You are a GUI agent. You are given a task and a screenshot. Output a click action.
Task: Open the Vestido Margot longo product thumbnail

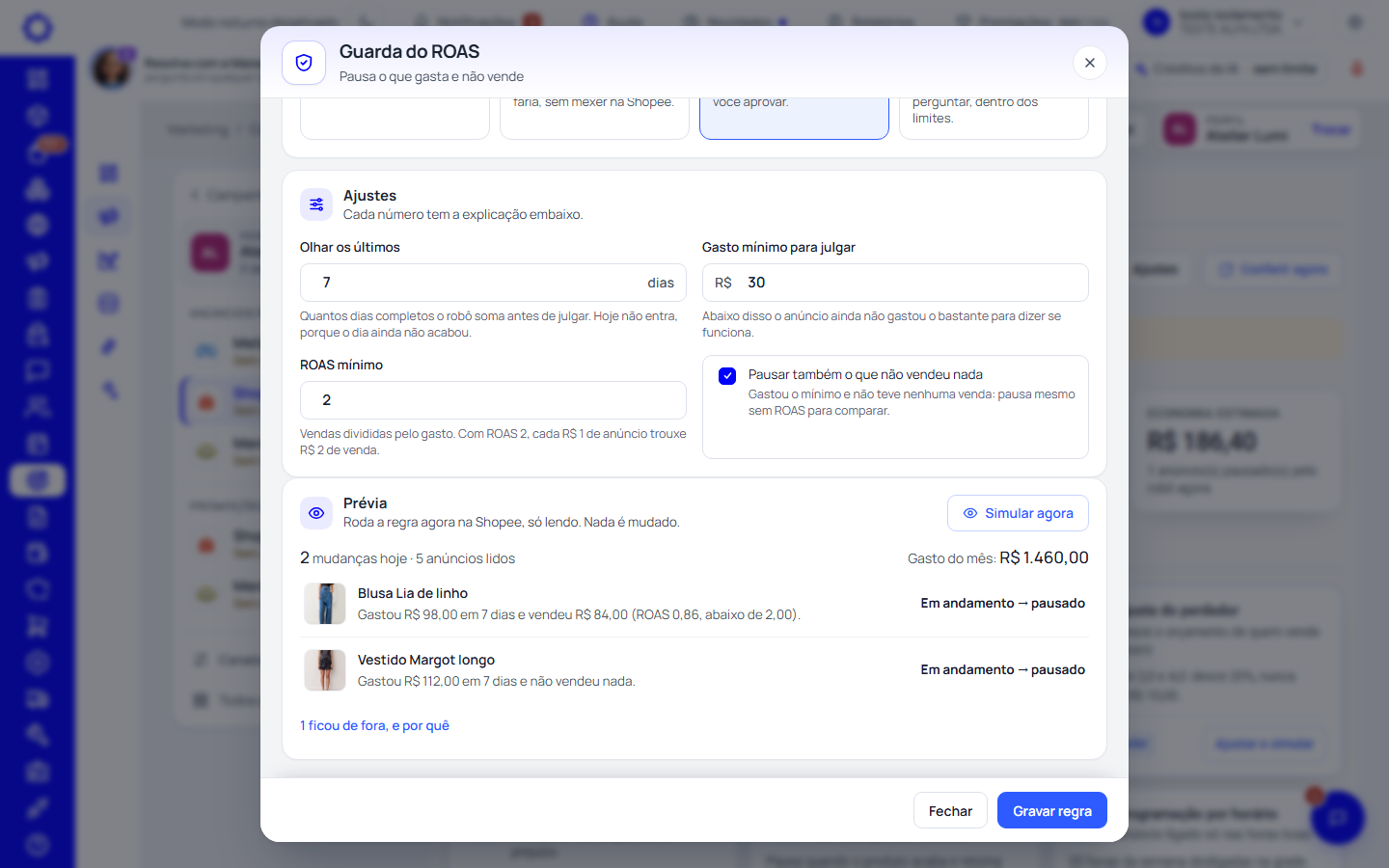coord(325,670)
